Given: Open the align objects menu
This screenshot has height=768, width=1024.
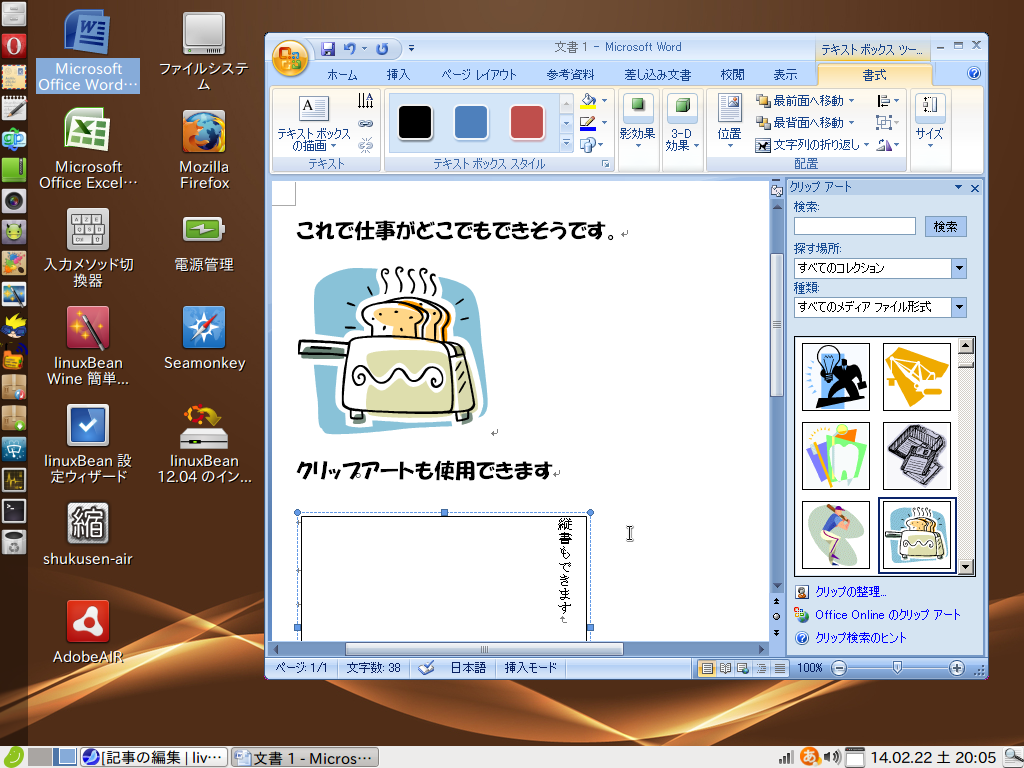Looking at the screenshot, I should [x=888, y=101].
